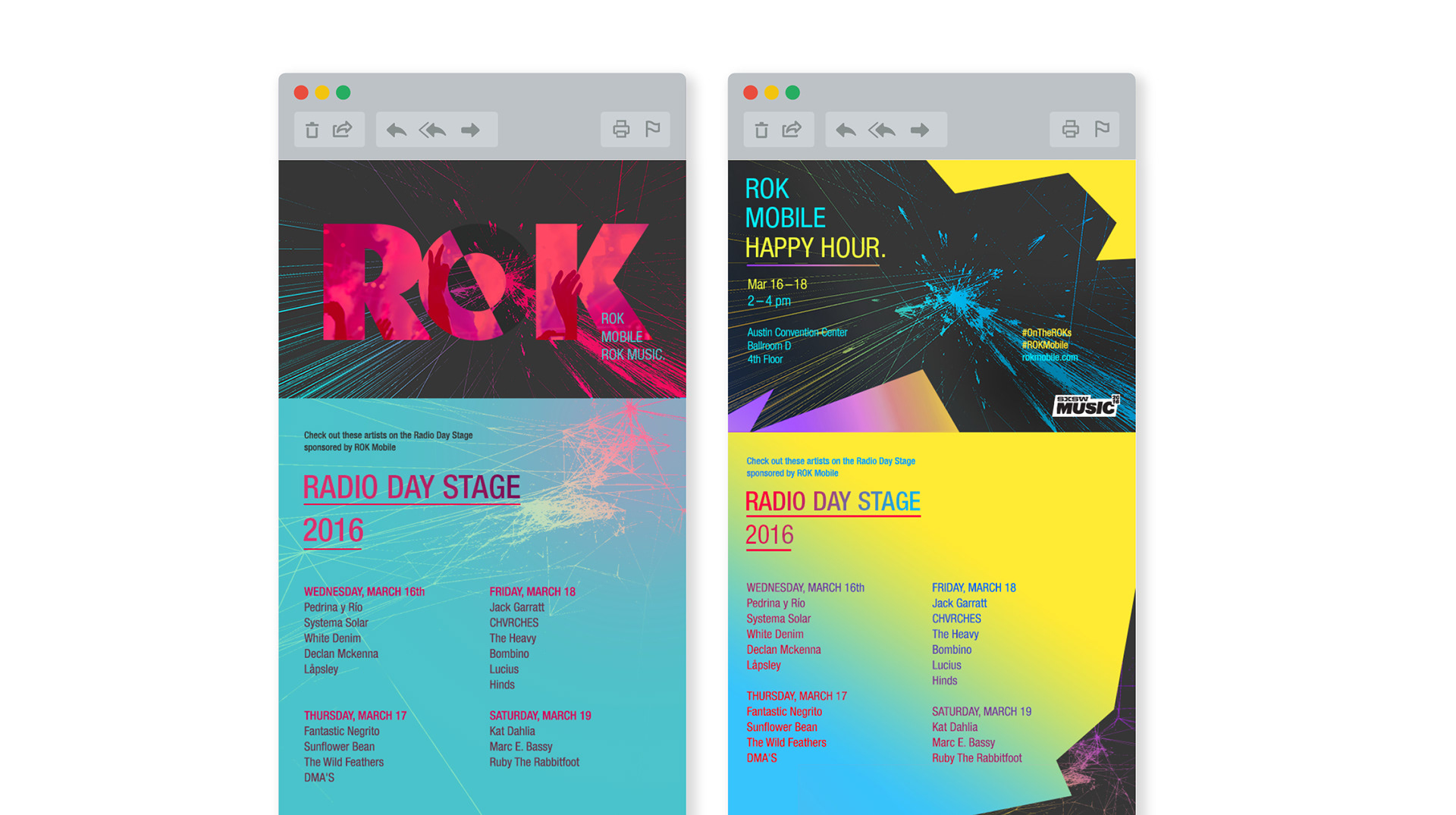The height and width of the screenshot is (815, 1456).
Task: Click the trash icon in right email window
Action: [761, 130]
